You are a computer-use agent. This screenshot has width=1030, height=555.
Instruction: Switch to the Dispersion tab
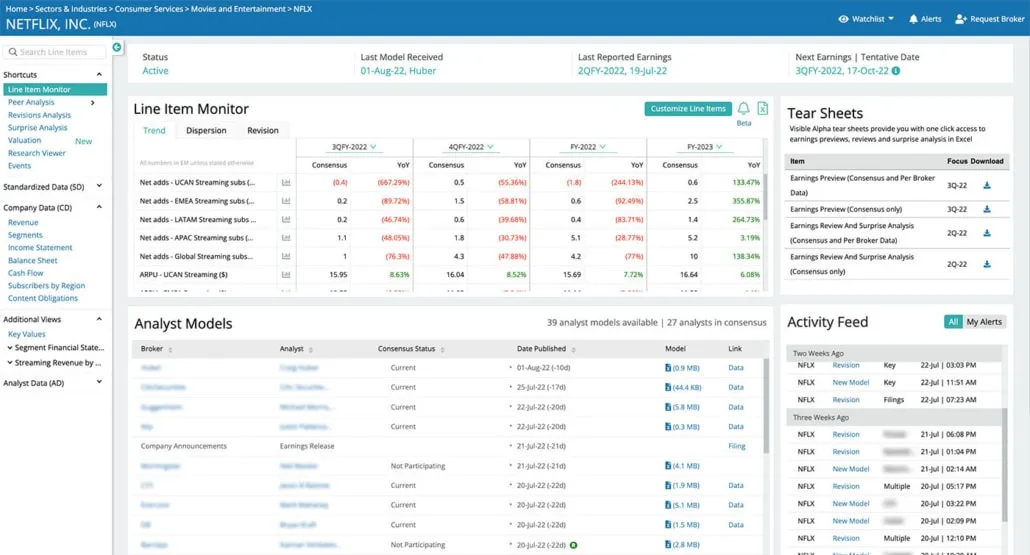pyautogui.click(x=206, y=130)
